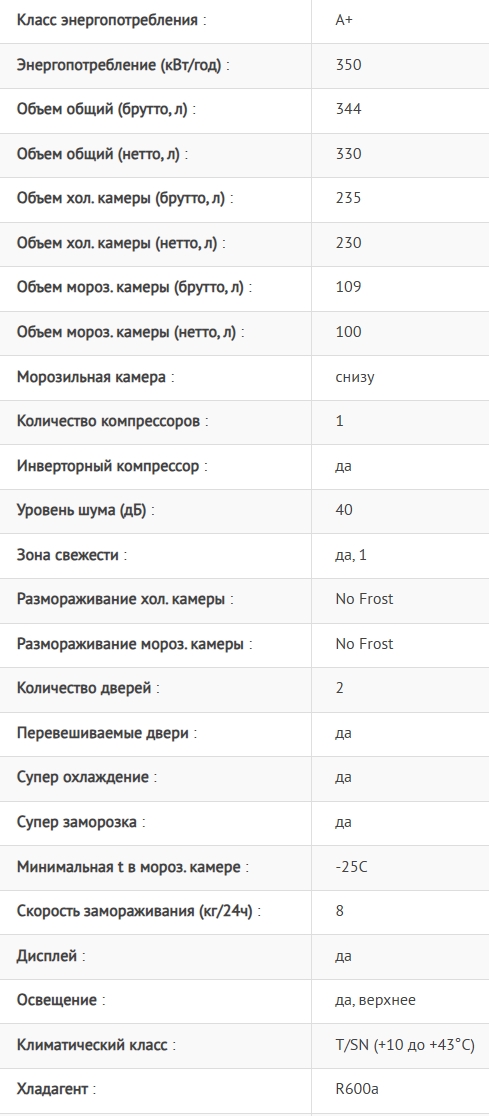Select the 'A+' energy class value
Viewport: 489px width, 1116px height.
(x=344, y=20)
